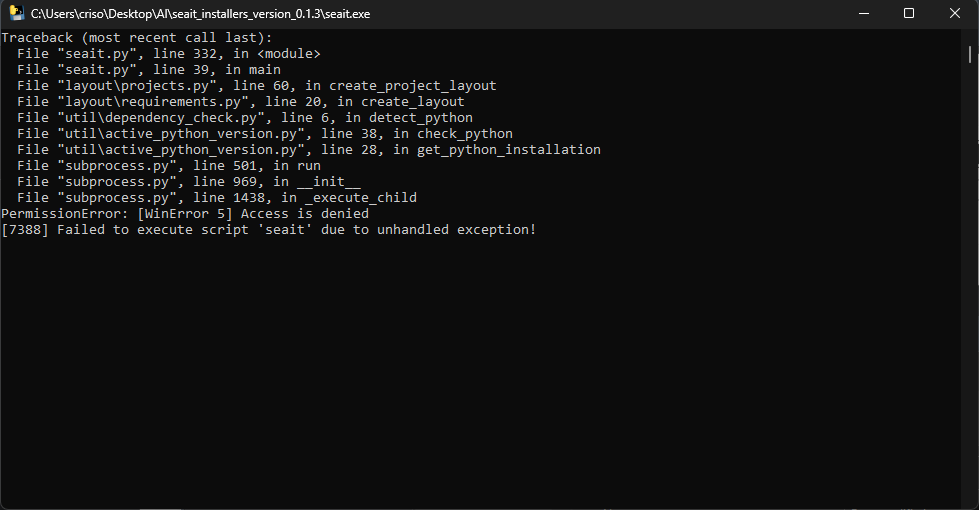
Task: Click the title bar path text seait.exe
Action: [200, 14]
